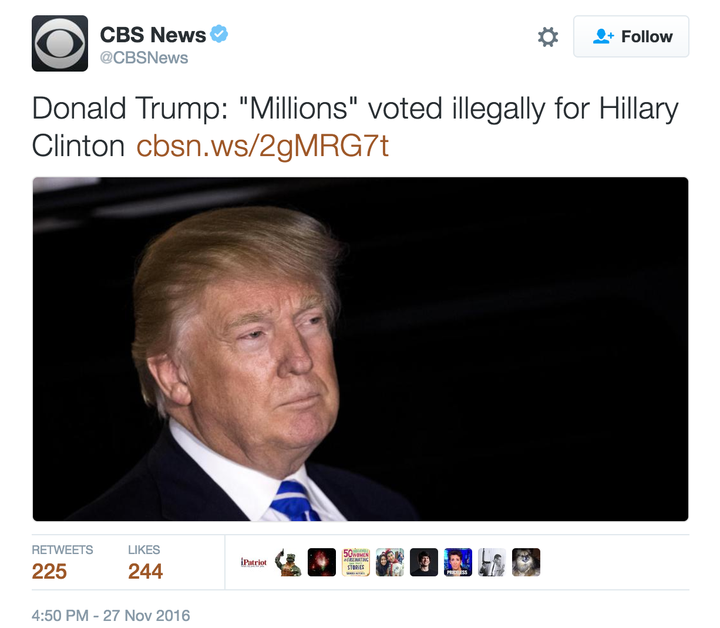This screenshot has width=720, height=628.
Task: Open the gear settings menu
Action: click(548, 37)
